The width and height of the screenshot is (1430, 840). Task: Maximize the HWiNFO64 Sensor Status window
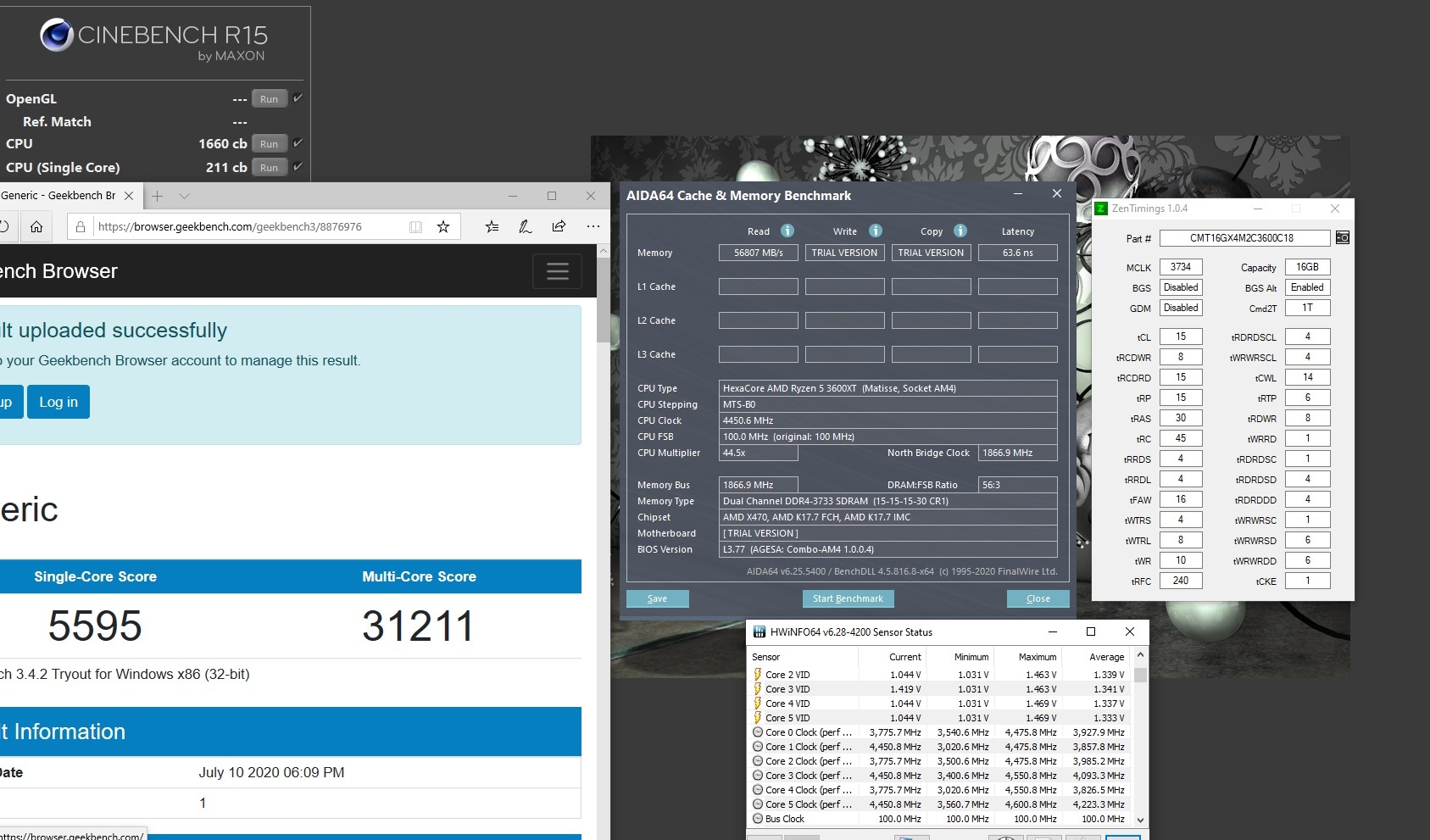tap(1091, 631)
